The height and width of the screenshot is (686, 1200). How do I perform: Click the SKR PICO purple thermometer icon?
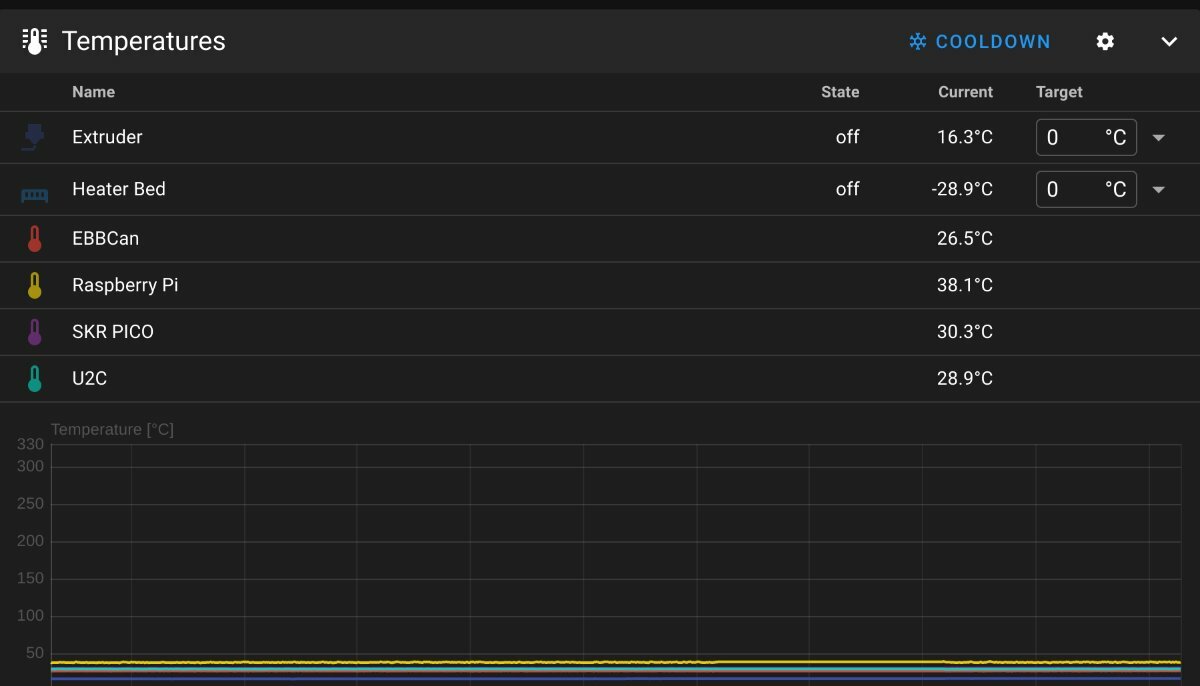click(x=34, y=332)
